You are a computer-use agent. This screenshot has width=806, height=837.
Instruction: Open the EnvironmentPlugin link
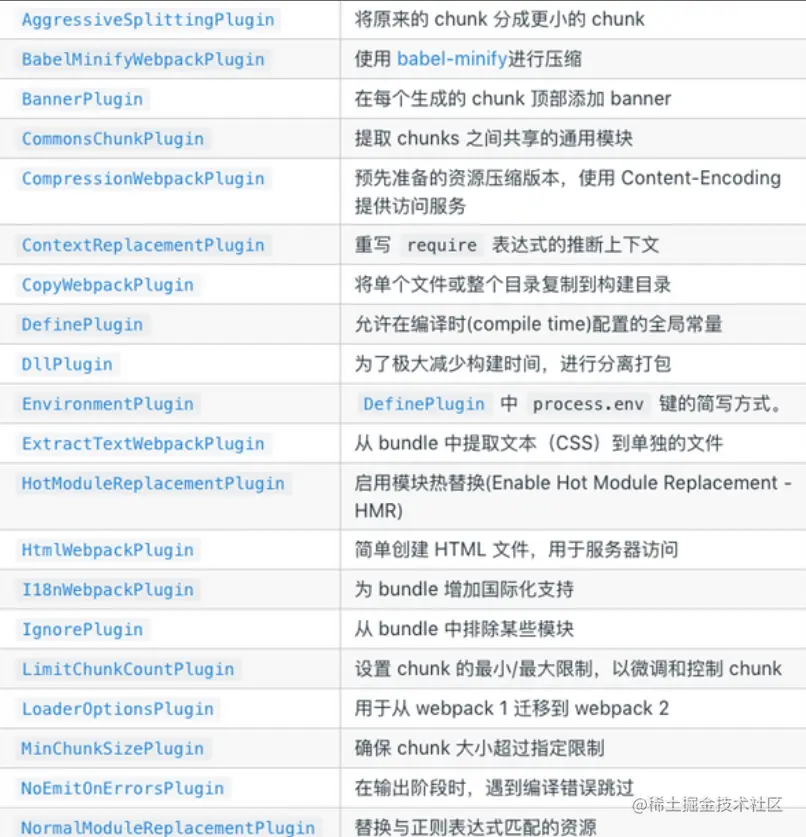[107, 404]
